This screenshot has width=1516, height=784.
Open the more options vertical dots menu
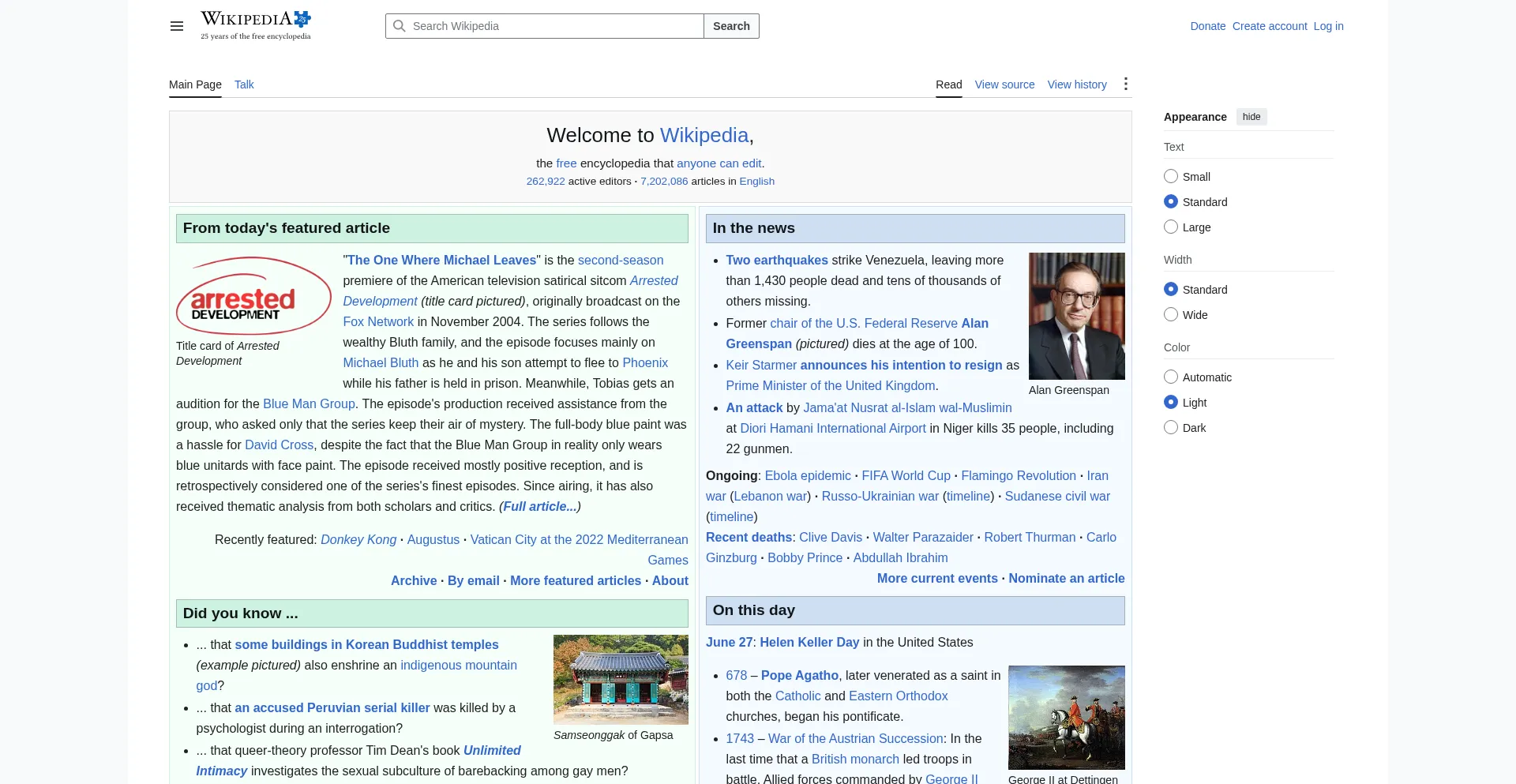[1126, 84]
